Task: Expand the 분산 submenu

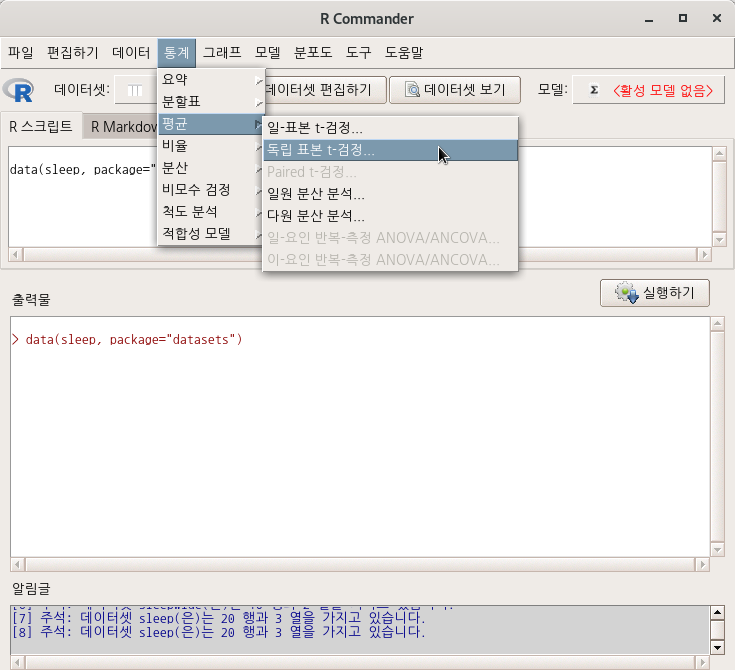Action: click(x=211, y=168)
